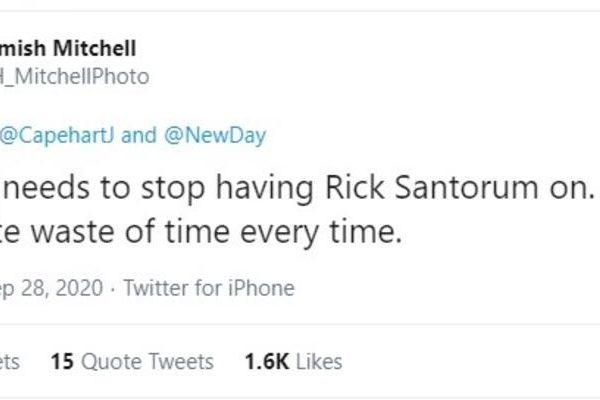Image resolution: width=600 pixels, height=400 pixels.
Task: Show the 1.6K Likes list
Action: (292, 361)
